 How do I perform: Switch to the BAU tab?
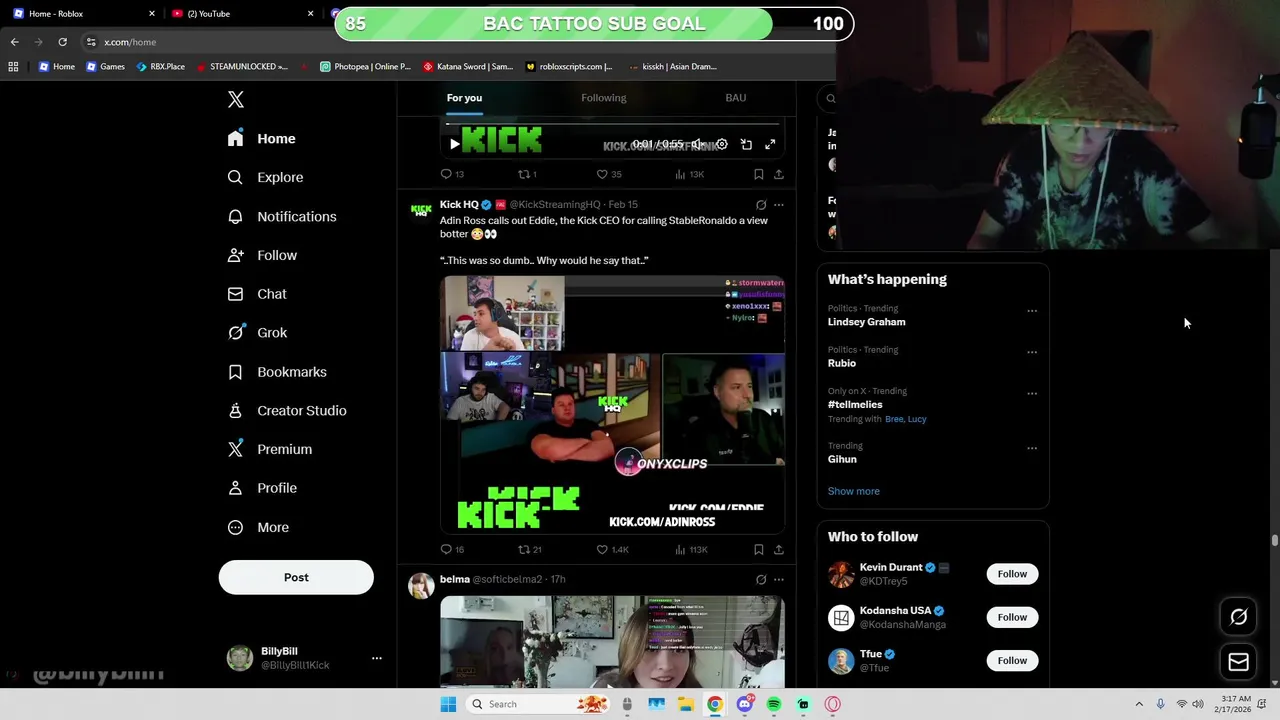[736, 98]
